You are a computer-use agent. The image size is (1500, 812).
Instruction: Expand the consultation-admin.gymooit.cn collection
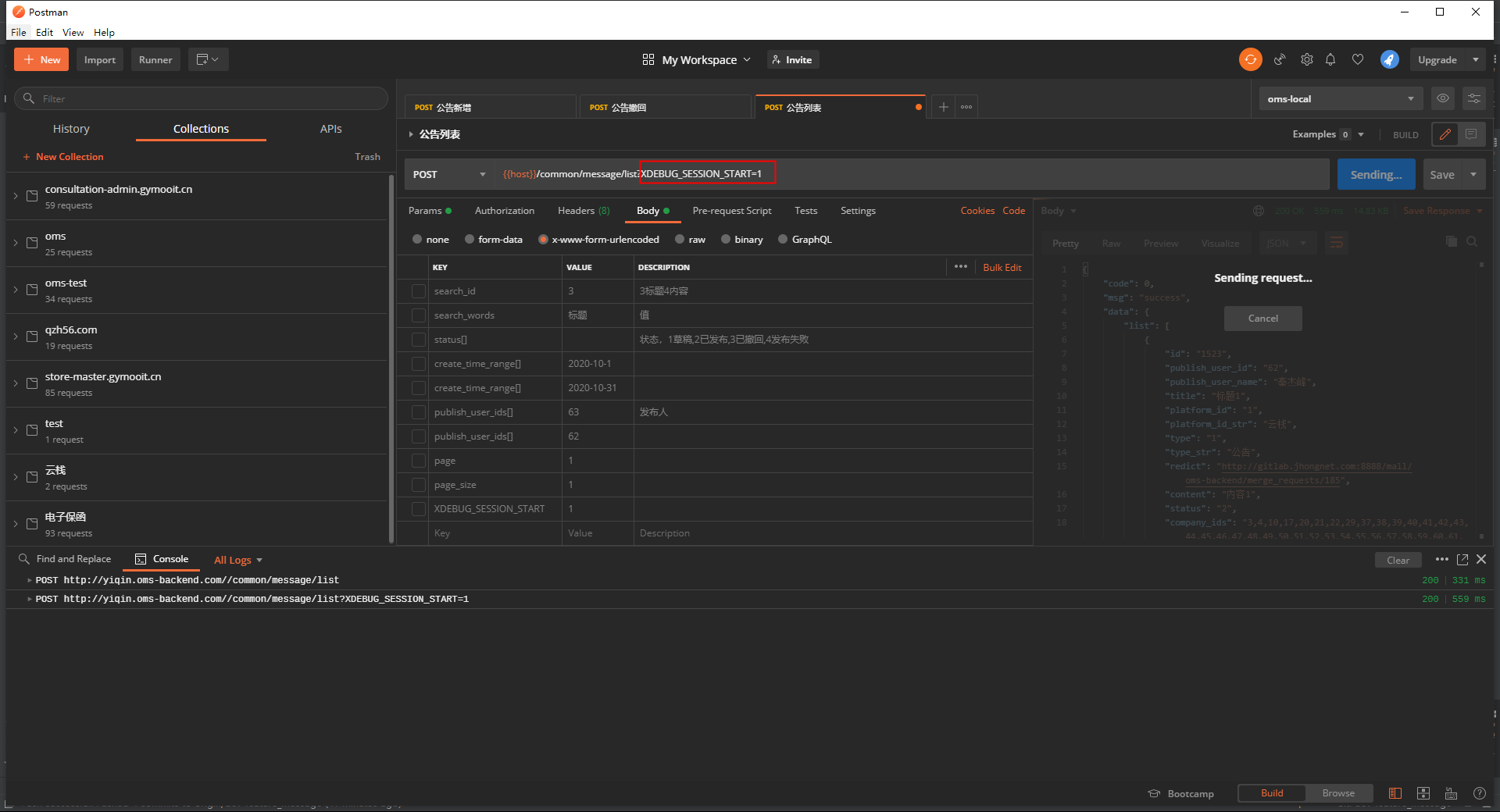[x=16, y=196]
